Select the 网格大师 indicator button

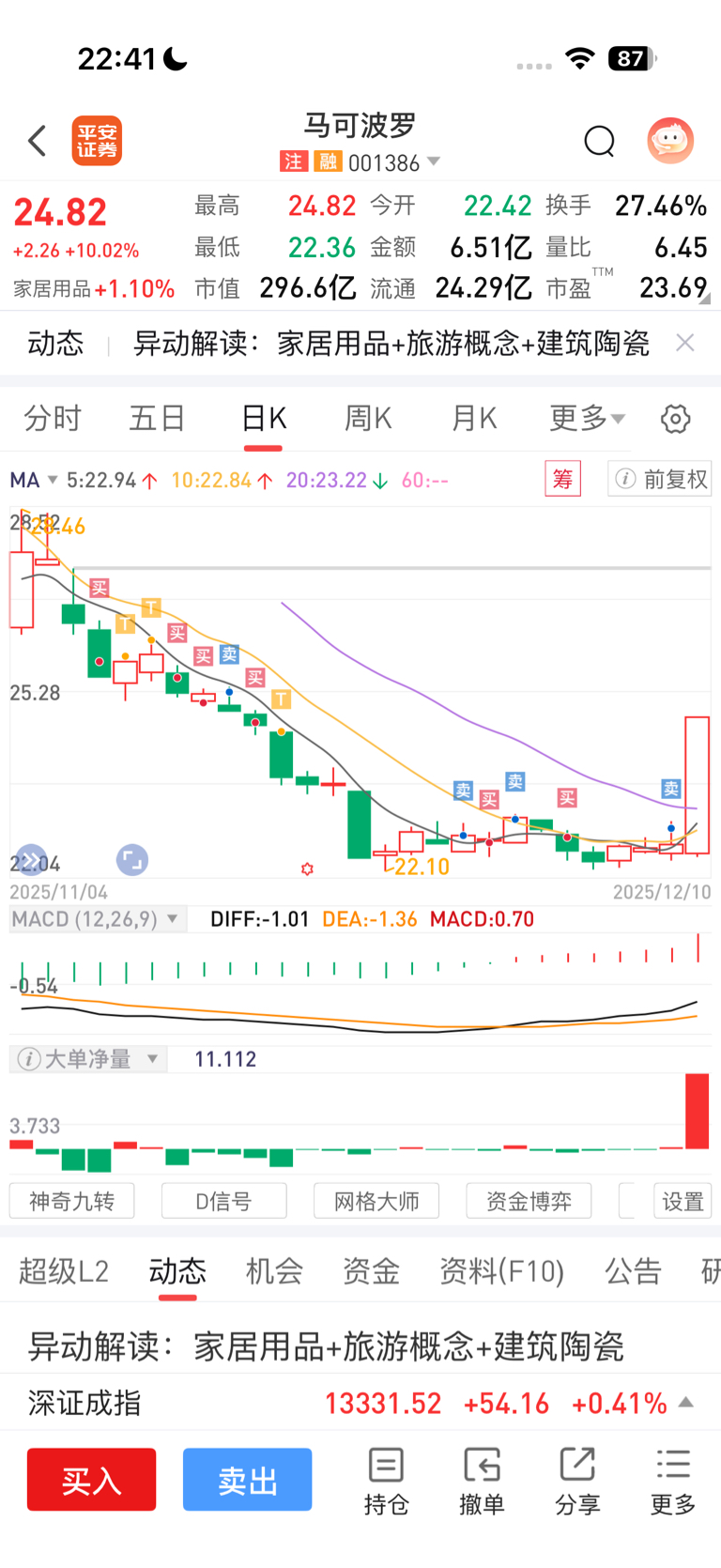tap(376, 1201)
